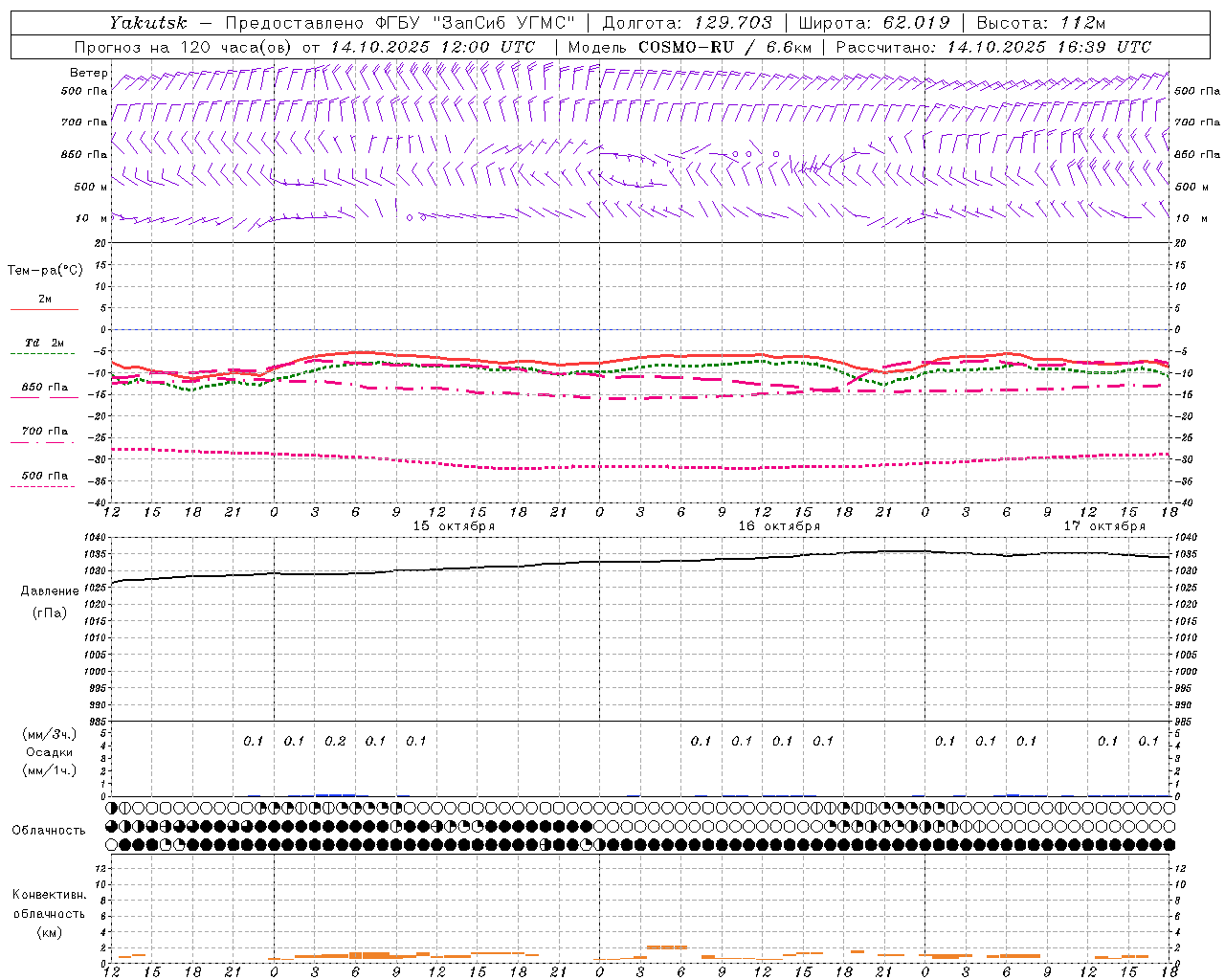Click the Рассчитано: 14.10.2025 16:39 UTC timestamp
Image resolution: width=1225 pixels, height=980 pixels.
pyautogui.click(x=993, y=47)
